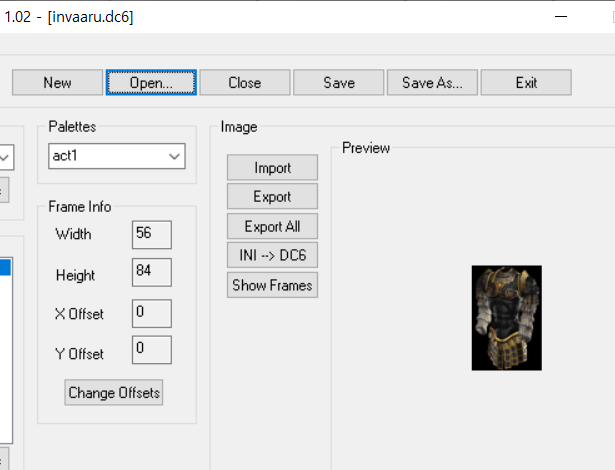Open the partially visible dropdown left of Palettes

click(7, 157)
